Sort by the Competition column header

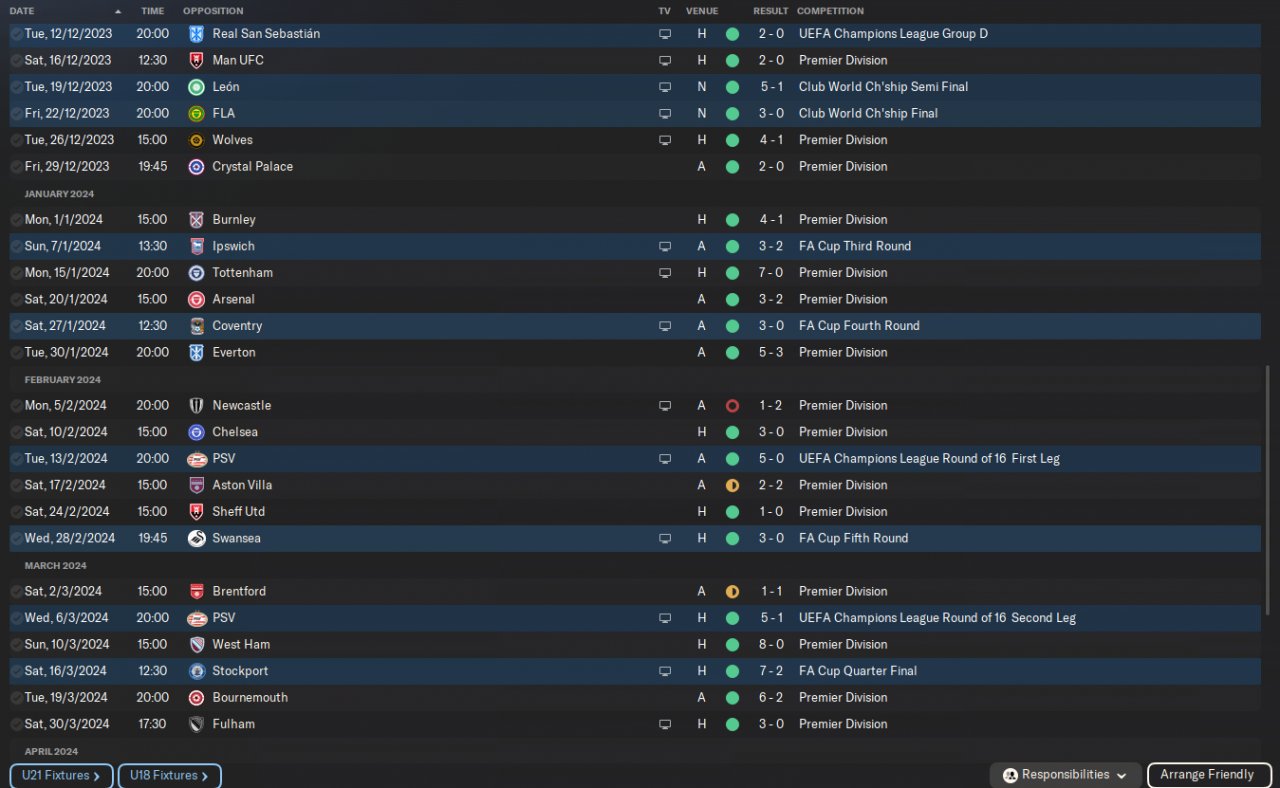click(830, 11)
